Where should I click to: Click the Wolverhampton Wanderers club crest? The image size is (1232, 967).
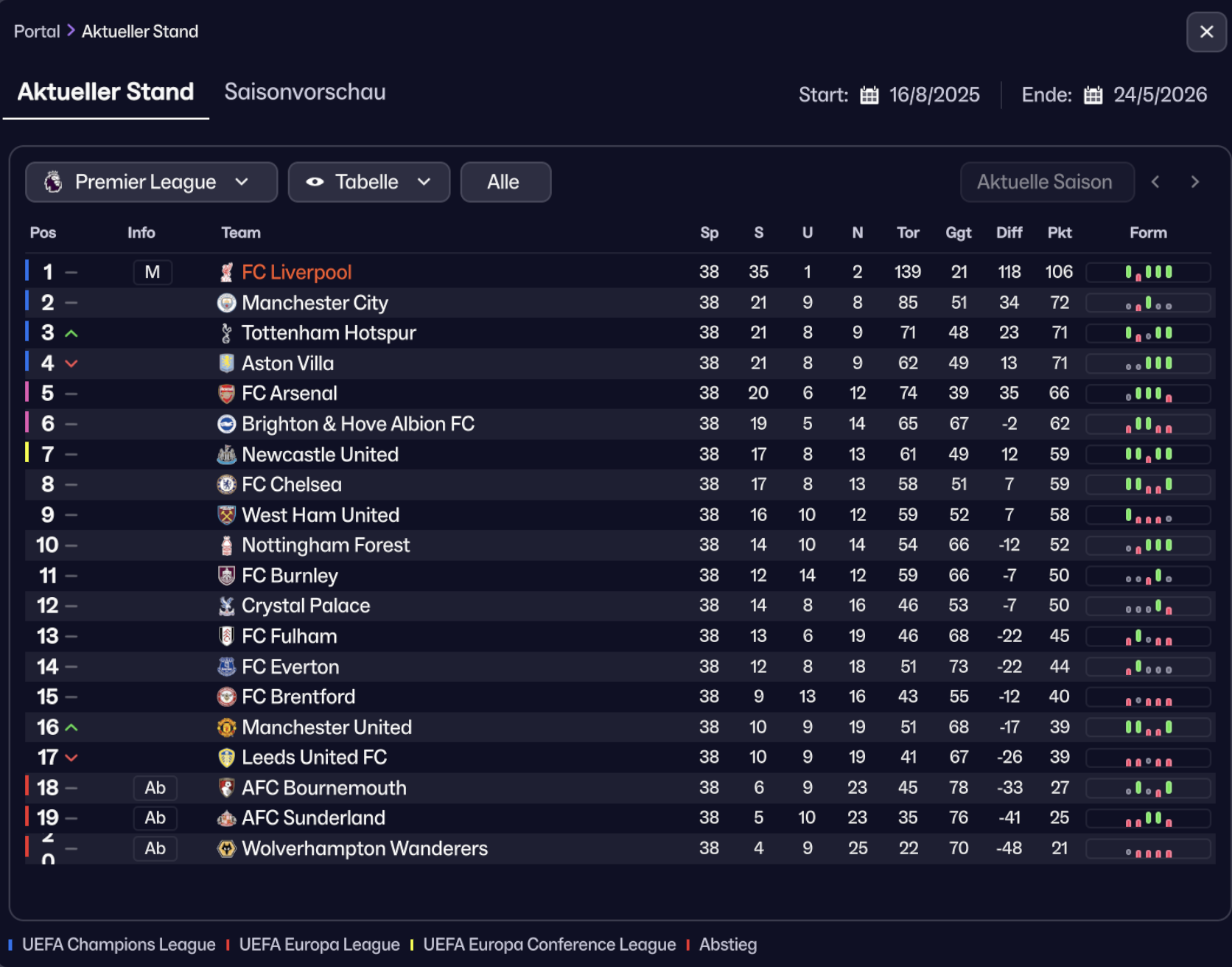pos(227,848)
